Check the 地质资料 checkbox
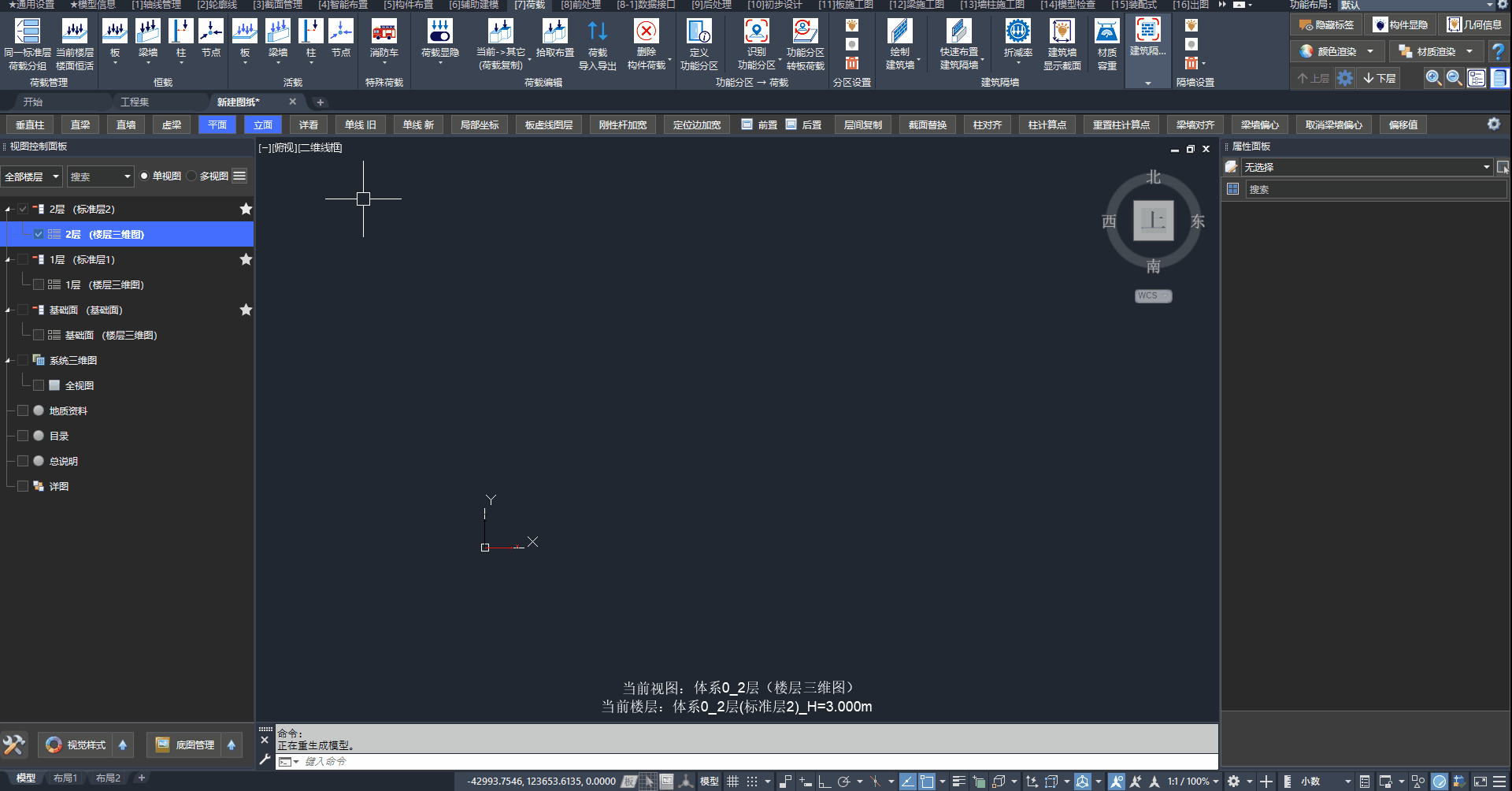Screen dimensions: 1512x791 click(23, 410)
